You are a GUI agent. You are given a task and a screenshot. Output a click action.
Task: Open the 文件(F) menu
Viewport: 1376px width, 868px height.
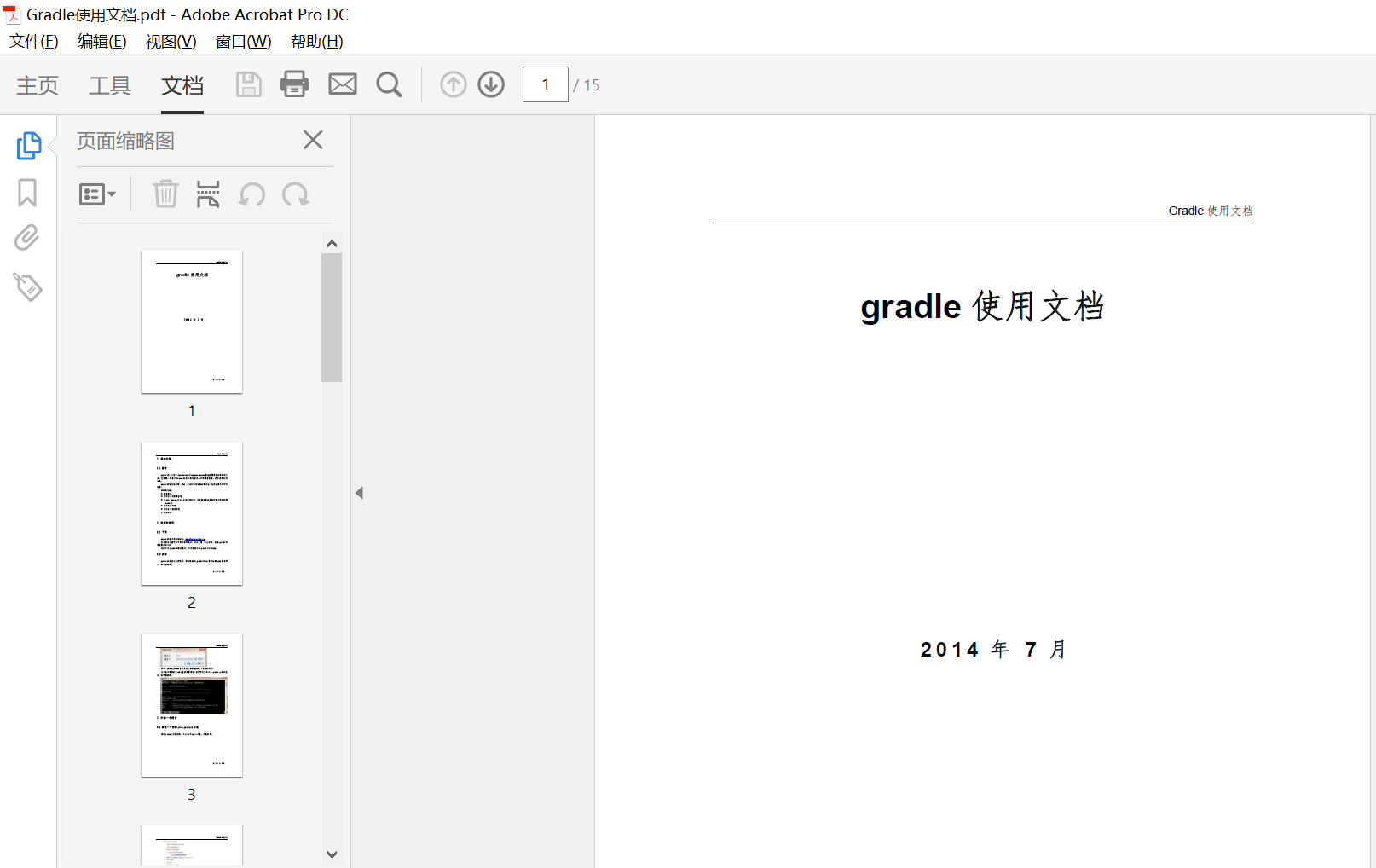34,41
